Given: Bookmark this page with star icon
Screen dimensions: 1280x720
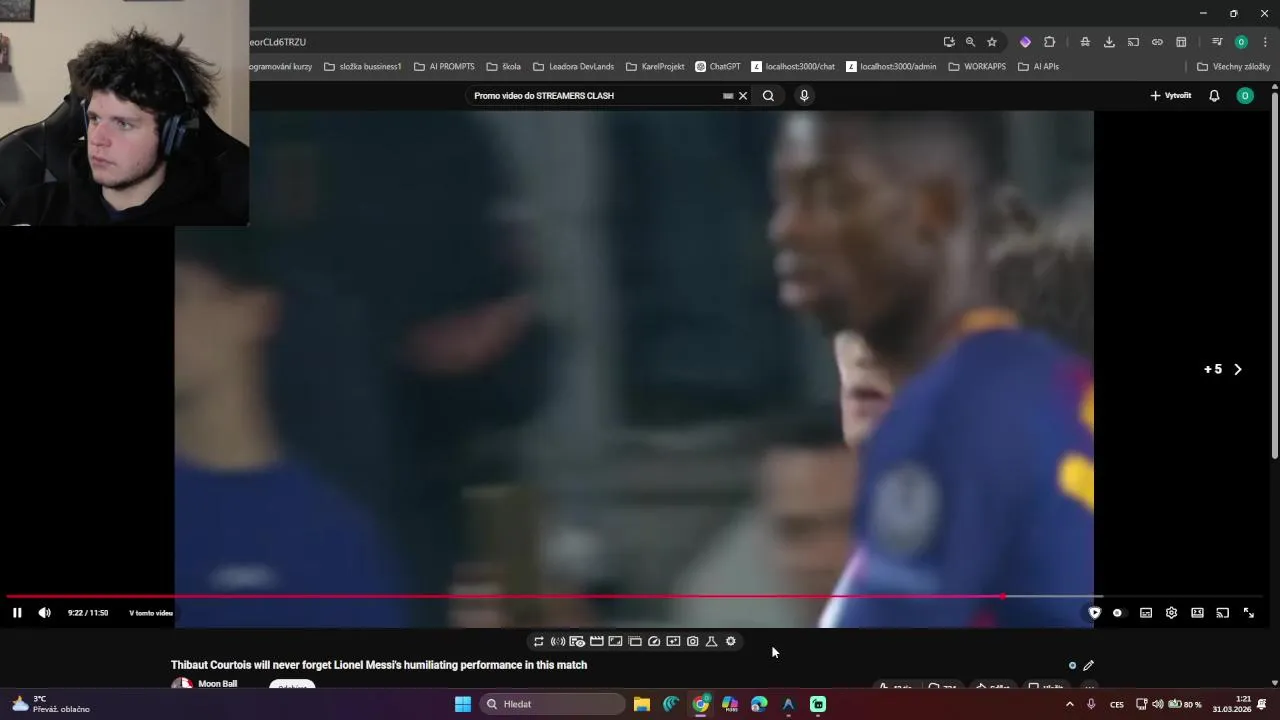Looking at the screenshot, I should point(992,42).
